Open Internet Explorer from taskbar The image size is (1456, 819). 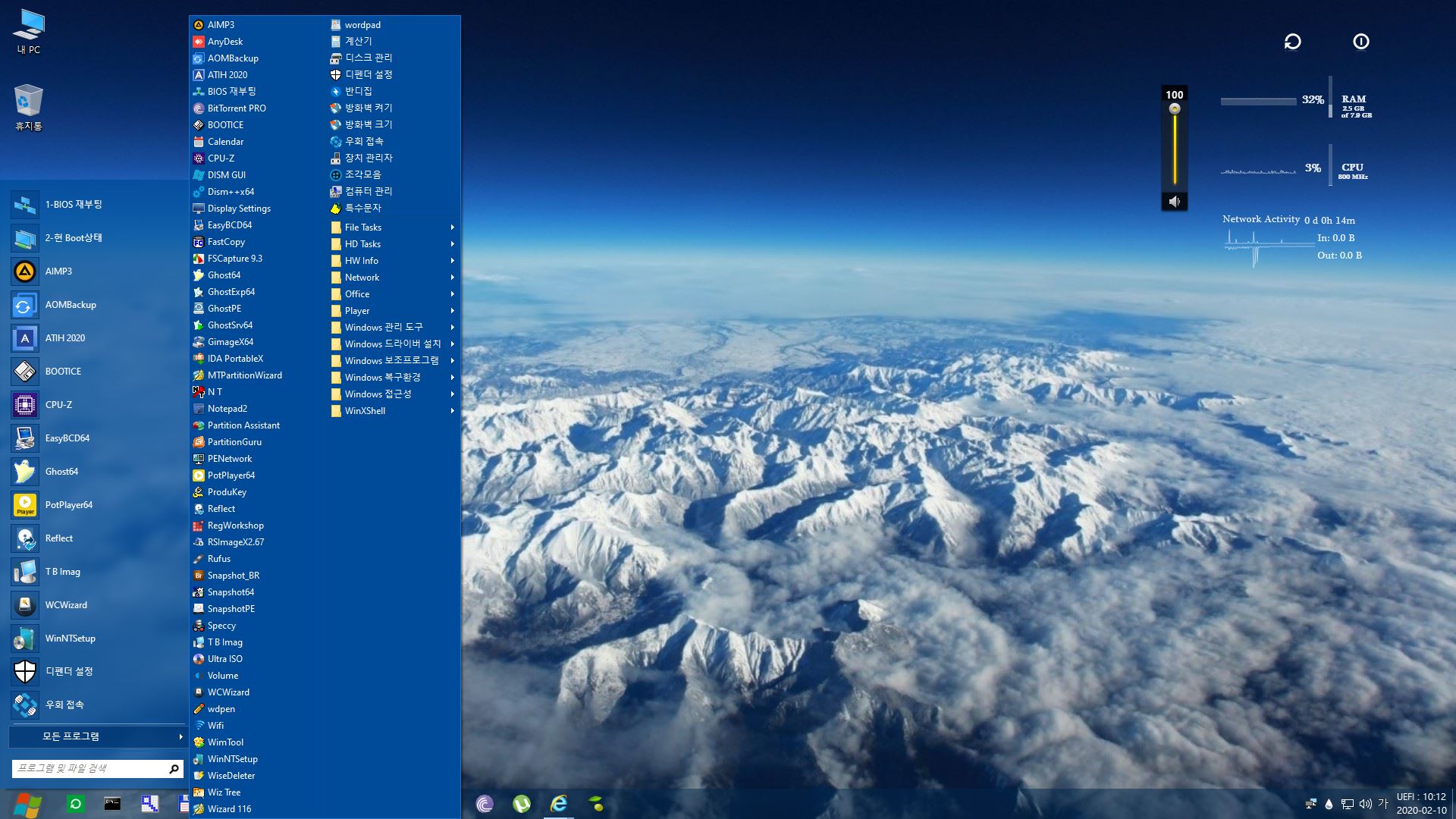559,804
